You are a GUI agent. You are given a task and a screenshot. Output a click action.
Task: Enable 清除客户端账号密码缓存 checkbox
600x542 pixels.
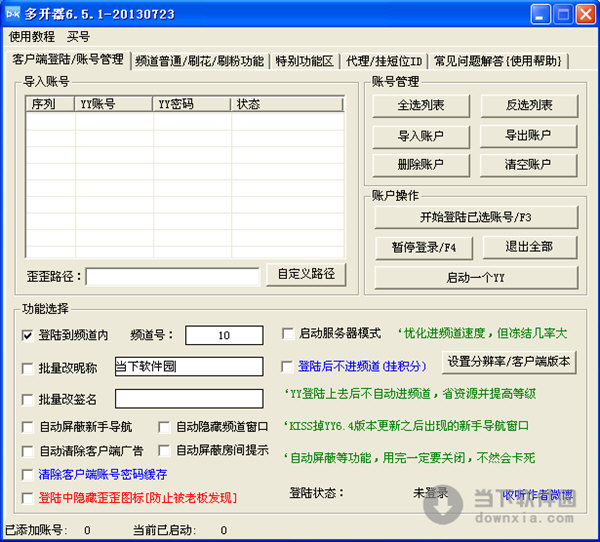pos(28,475)
